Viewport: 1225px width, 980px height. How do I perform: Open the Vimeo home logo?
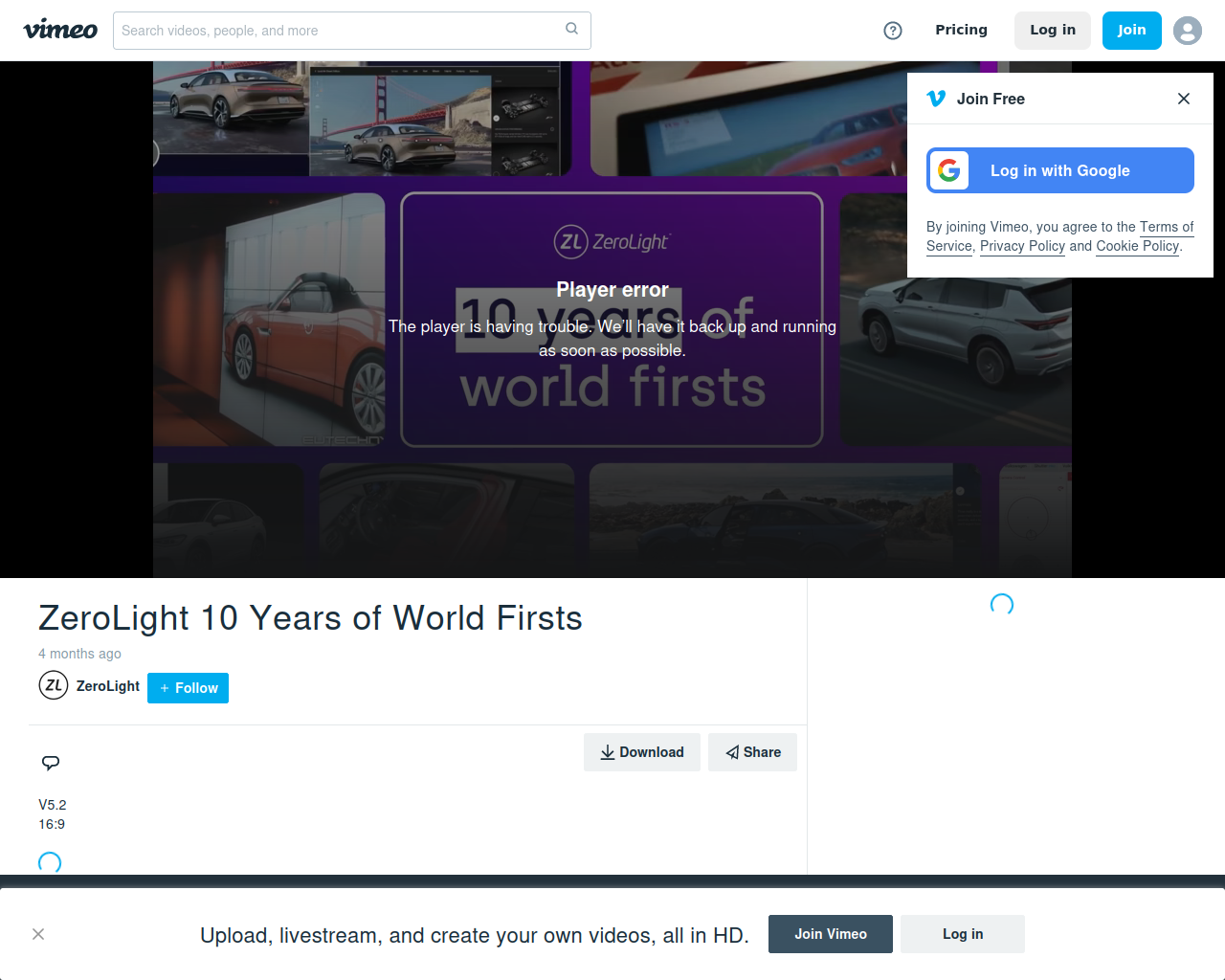coord(60,30)
